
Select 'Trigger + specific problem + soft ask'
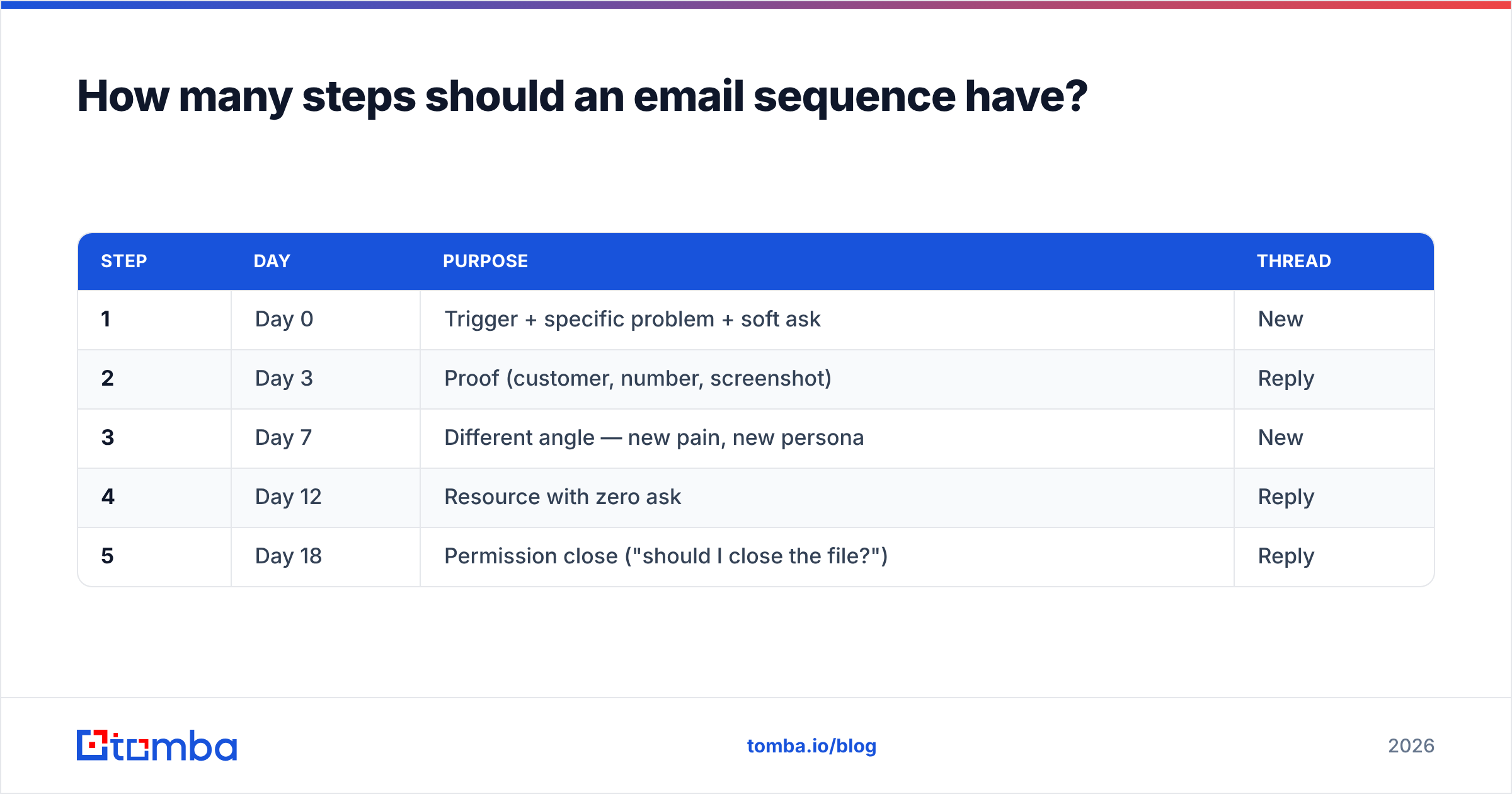pyautogui.click(x=633, y=319)
